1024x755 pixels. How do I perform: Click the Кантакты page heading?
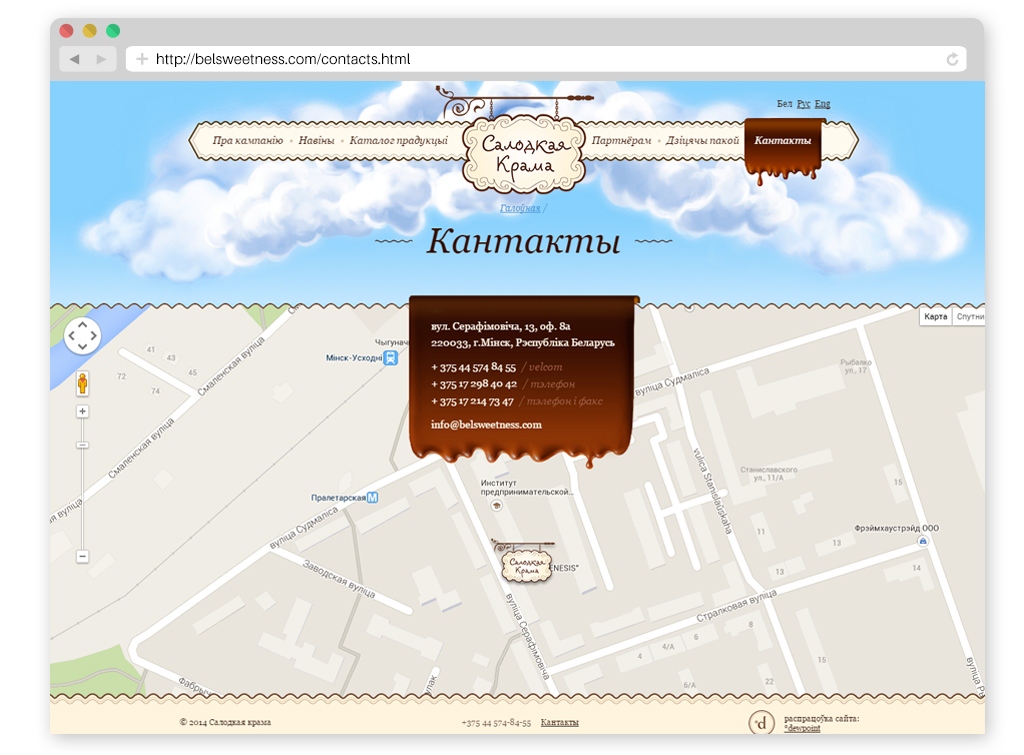click(524, 241)
